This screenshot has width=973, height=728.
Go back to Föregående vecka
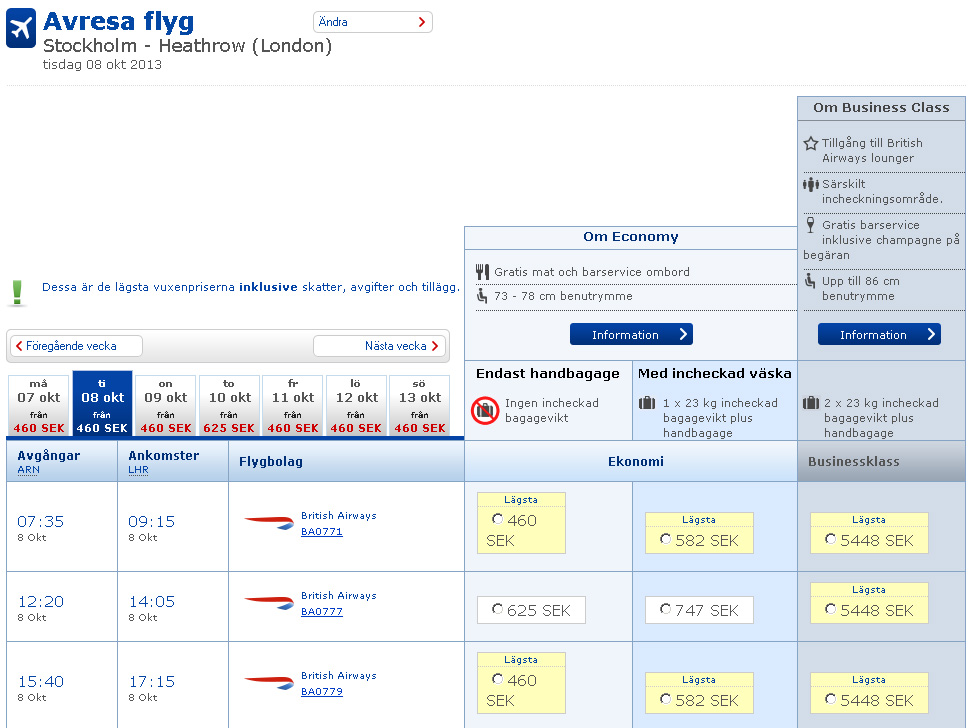77,346
